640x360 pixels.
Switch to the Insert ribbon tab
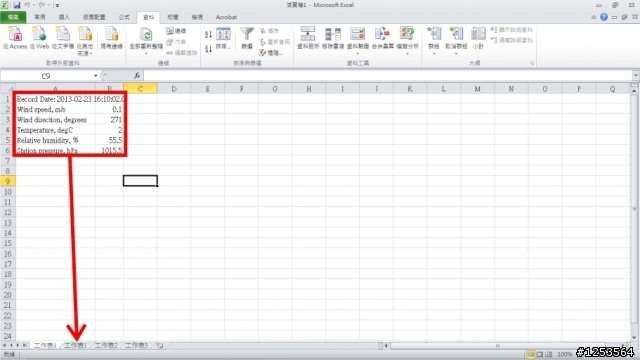pyautogui.click(x=64, y=17)
